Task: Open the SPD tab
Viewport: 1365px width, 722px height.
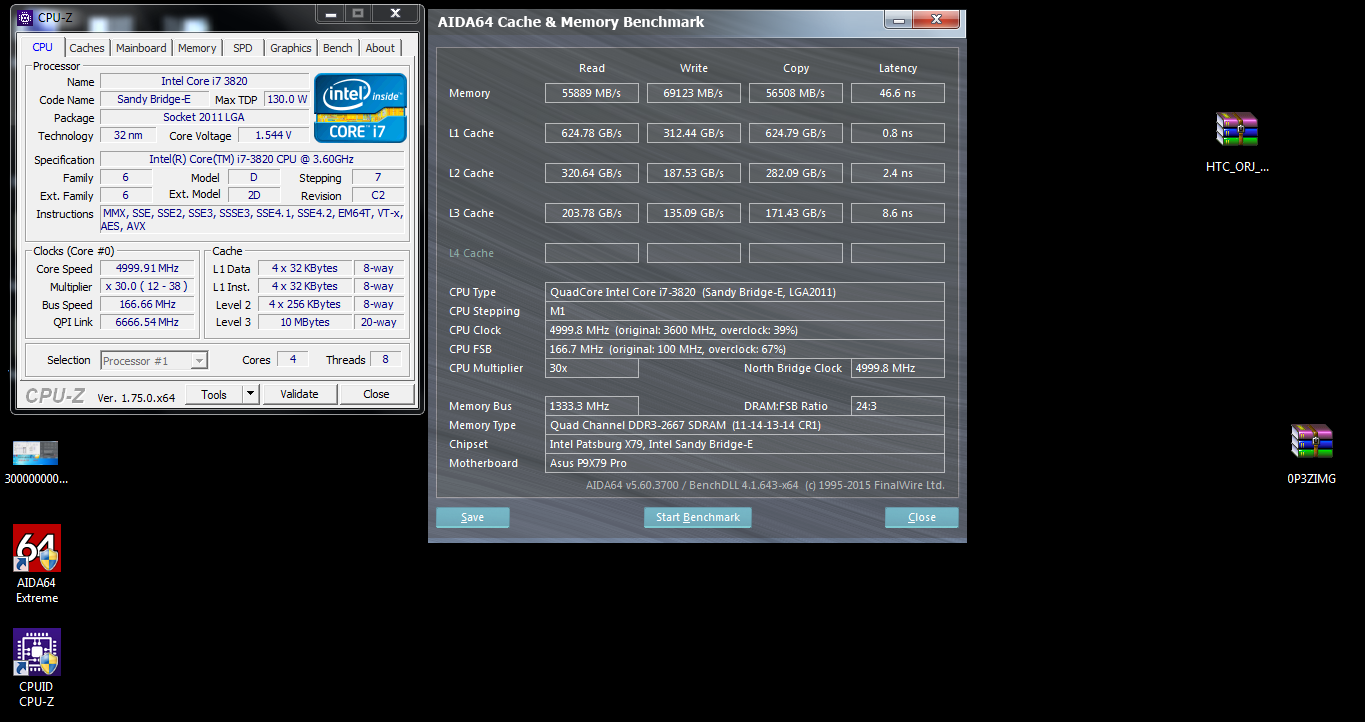Action: coord(243,48)
